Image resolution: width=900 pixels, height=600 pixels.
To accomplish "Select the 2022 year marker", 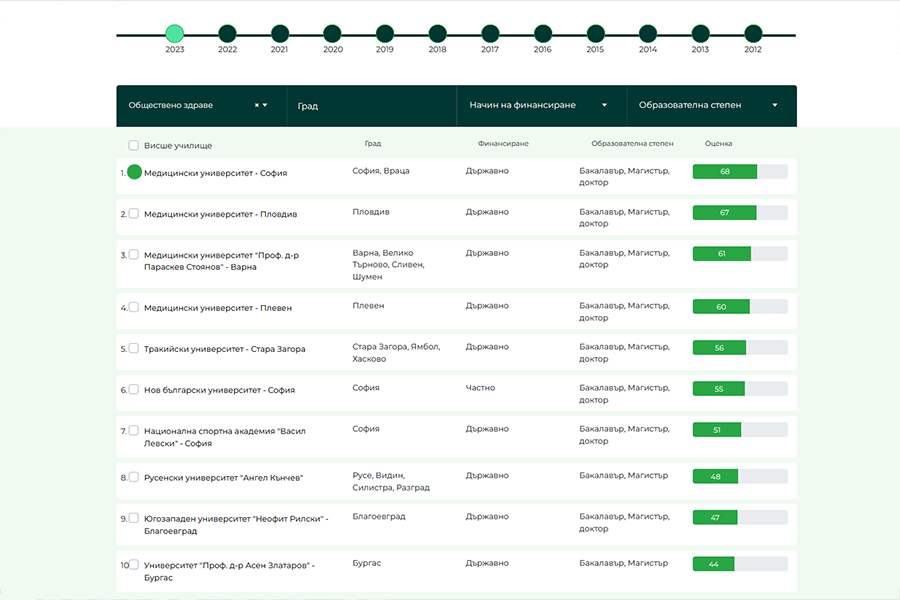I will click(x=227, y=34).
